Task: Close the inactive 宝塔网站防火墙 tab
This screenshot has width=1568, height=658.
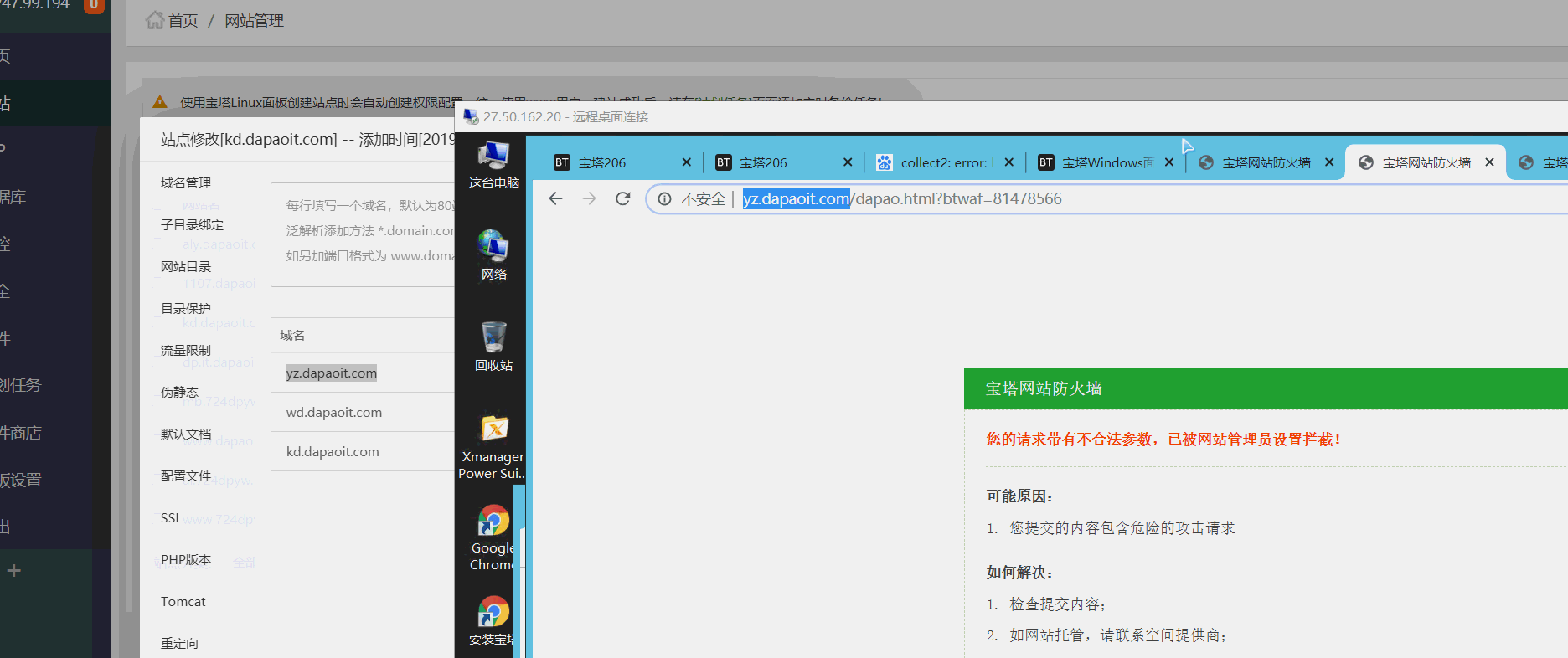Action: tap(1329, 162)
